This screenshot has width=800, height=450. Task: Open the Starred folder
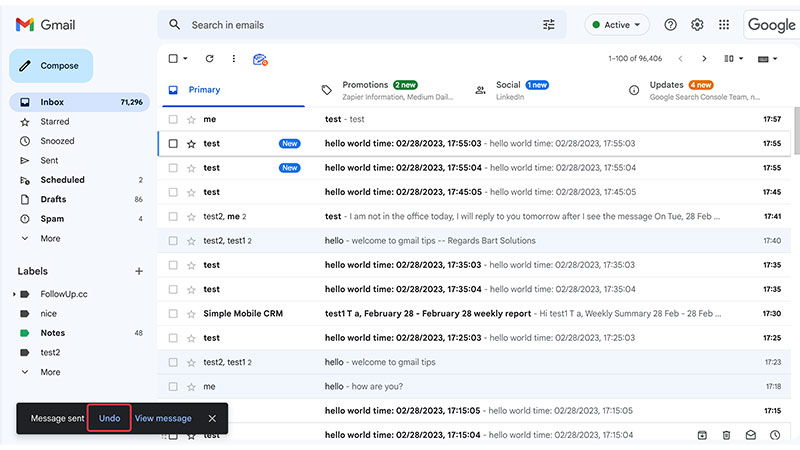click(x=80, y=121)
